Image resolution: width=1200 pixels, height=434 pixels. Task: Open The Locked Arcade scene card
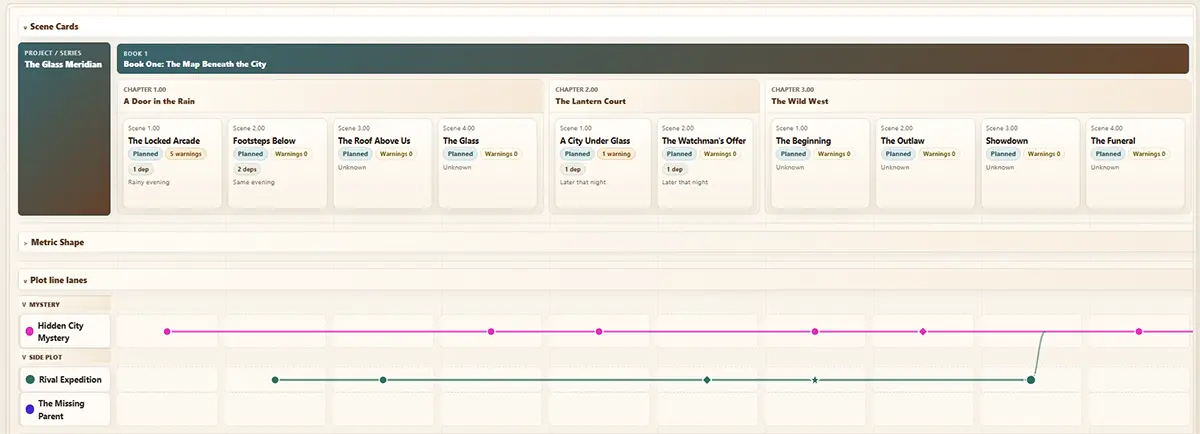coord(172,163)
